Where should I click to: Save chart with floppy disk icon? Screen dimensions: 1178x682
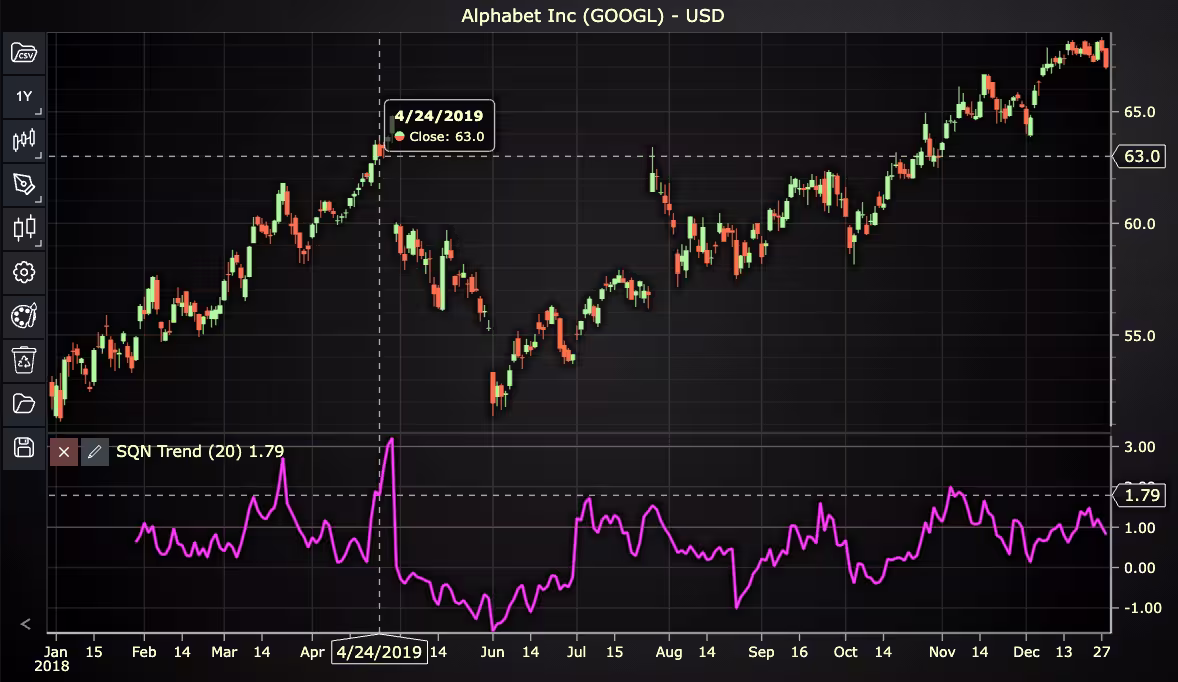click(24, 448)
